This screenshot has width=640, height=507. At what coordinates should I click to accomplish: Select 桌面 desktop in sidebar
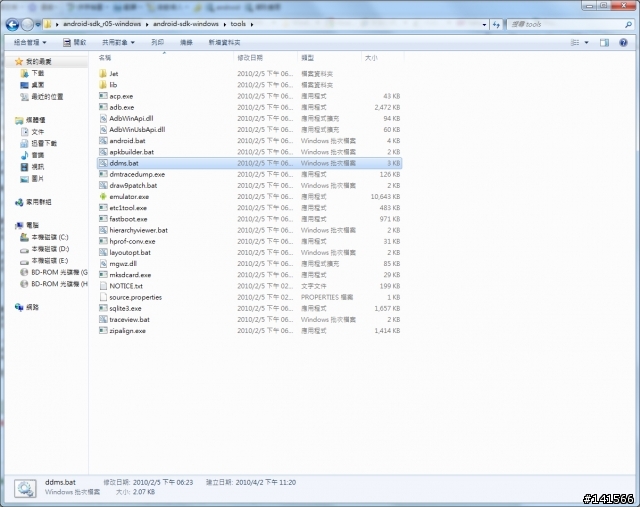[x=38, y=85]
